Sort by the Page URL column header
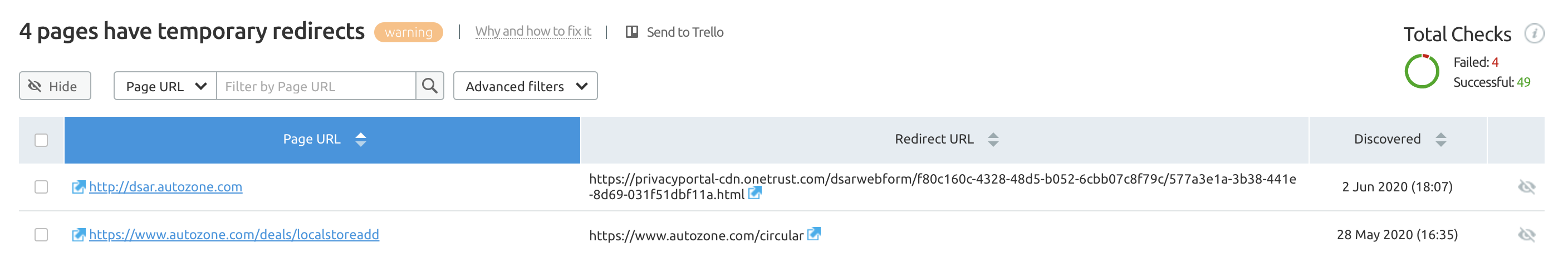Viewport: 1568px width, 257px height. tap(360, 140)
